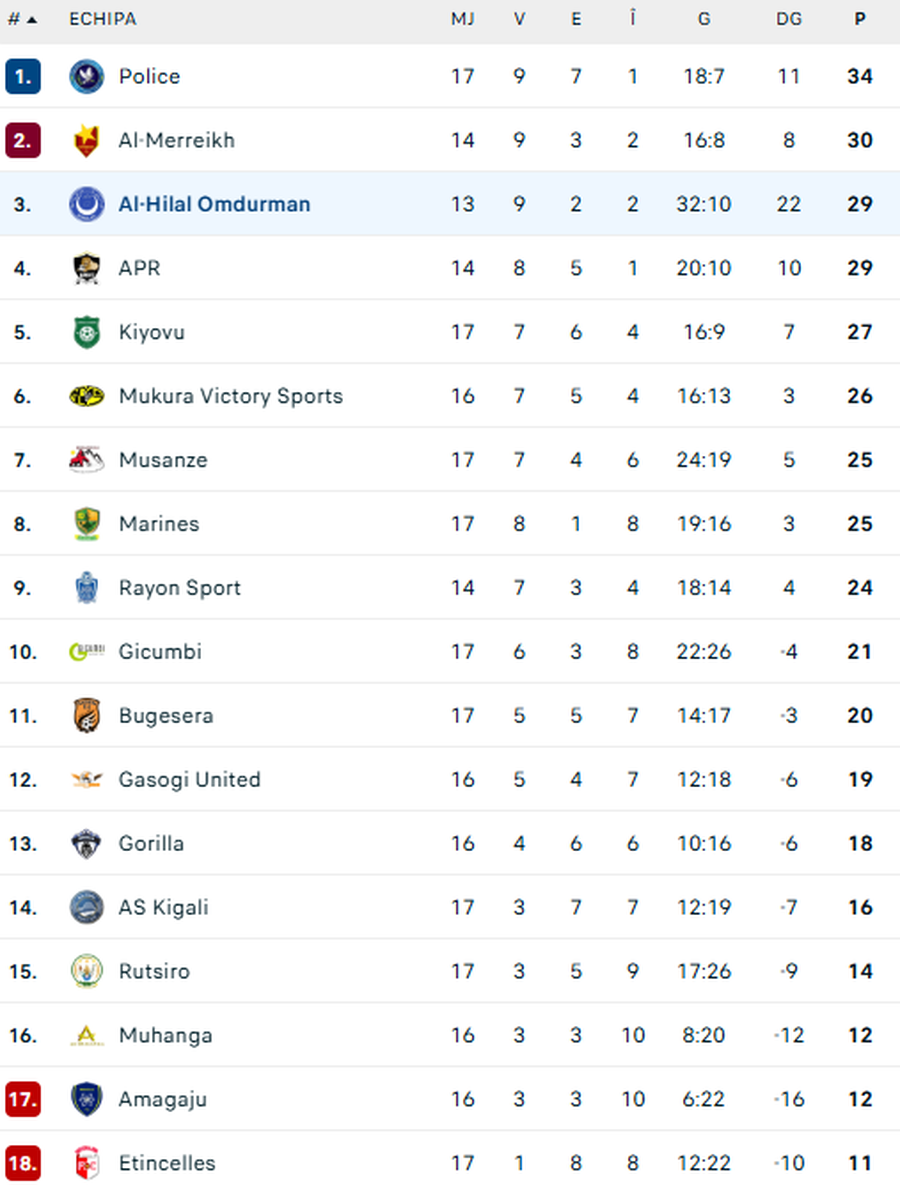Sort standings by P points header
The height and width of the screenshot is (1188, 900).
[860, 19]
